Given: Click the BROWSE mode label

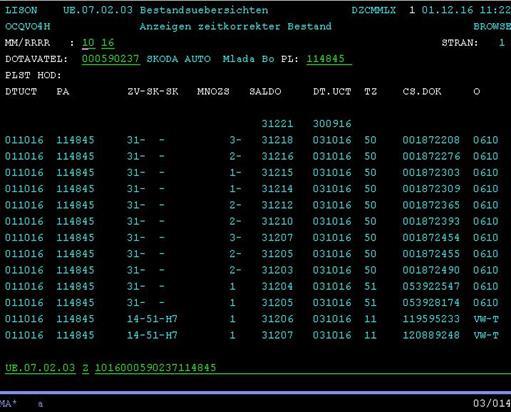Looking at the screenshot, I should (492, 27).
